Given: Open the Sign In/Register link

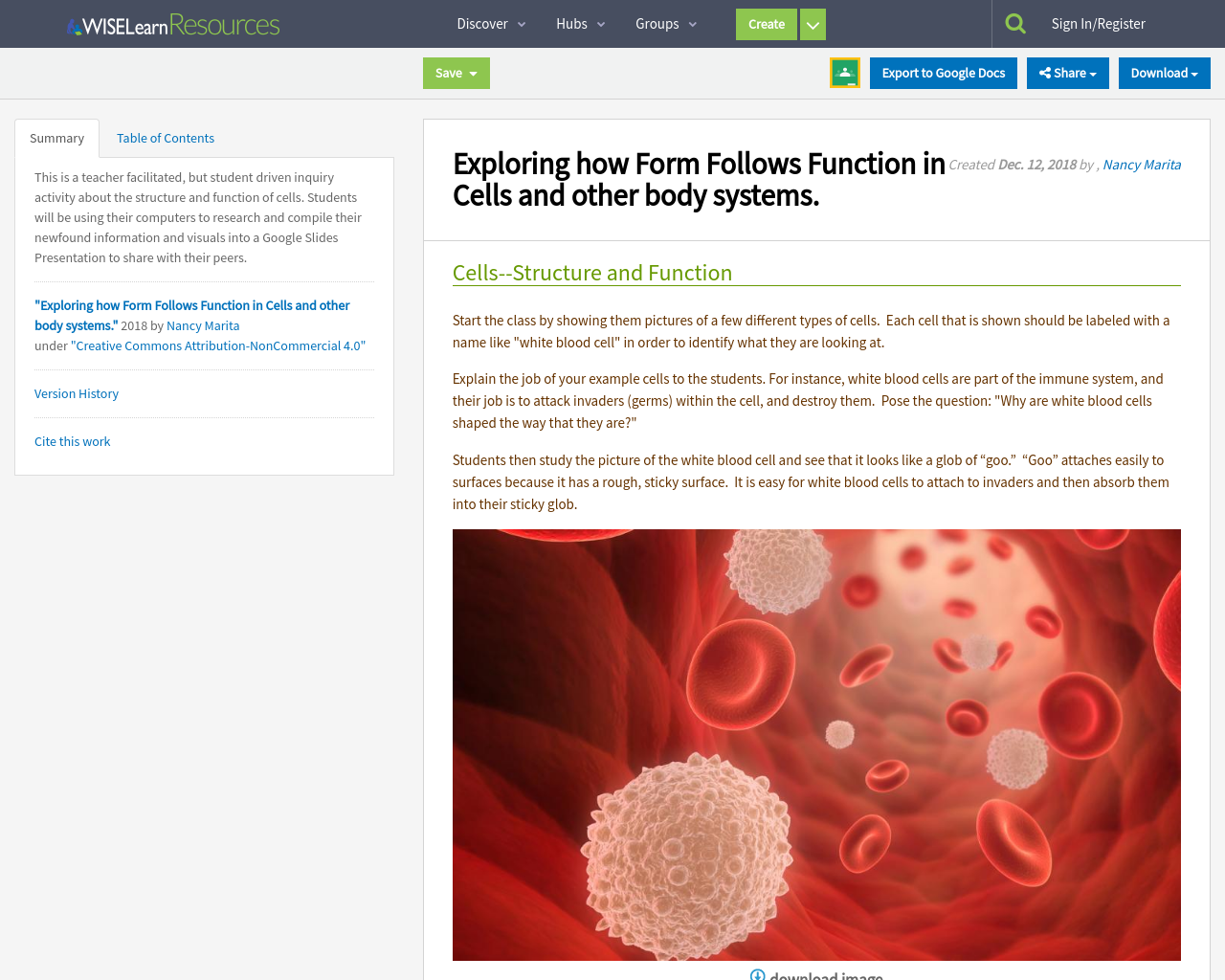Looking at the screenshot, I should (1098, 24).
